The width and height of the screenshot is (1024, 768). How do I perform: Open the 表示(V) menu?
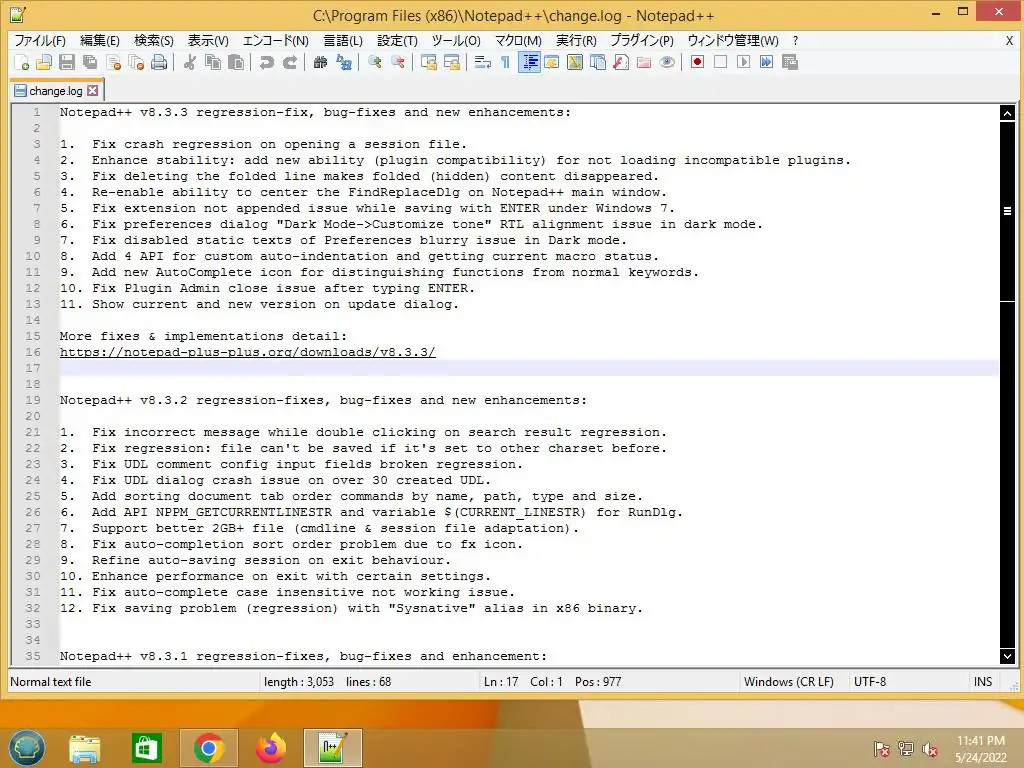coord(208,40)
